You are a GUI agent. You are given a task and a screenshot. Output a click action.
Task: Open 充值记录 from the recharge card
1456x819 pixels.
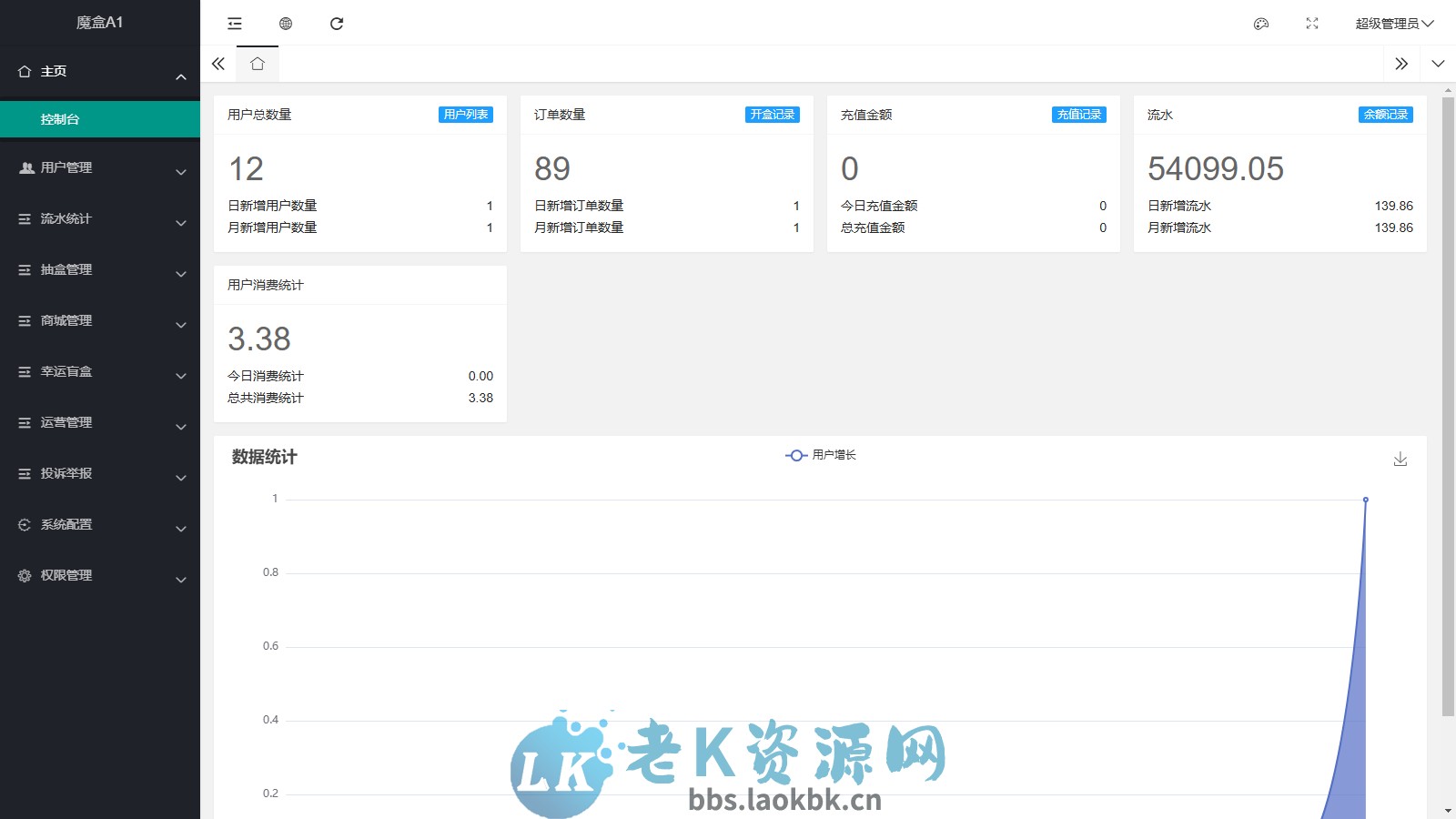pyautogui.click(x=1077, y=115)
